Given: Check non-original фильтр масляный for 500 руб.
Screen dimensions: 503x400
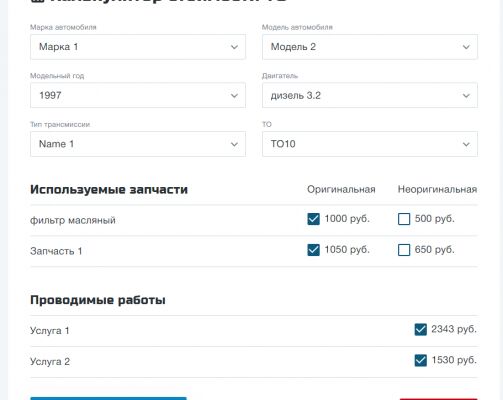Looking at the screenshot, I should point(404,219).
